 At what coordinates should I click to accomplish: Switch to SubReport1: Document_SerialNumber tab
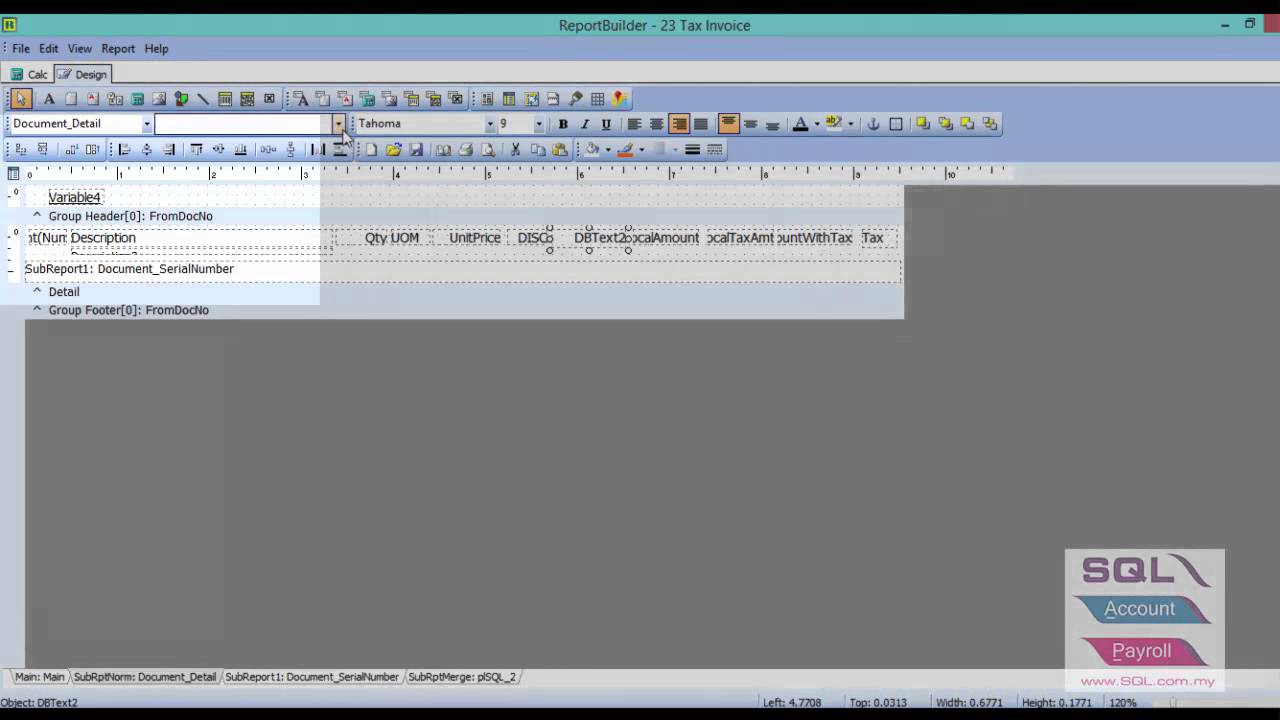point(312,677)
